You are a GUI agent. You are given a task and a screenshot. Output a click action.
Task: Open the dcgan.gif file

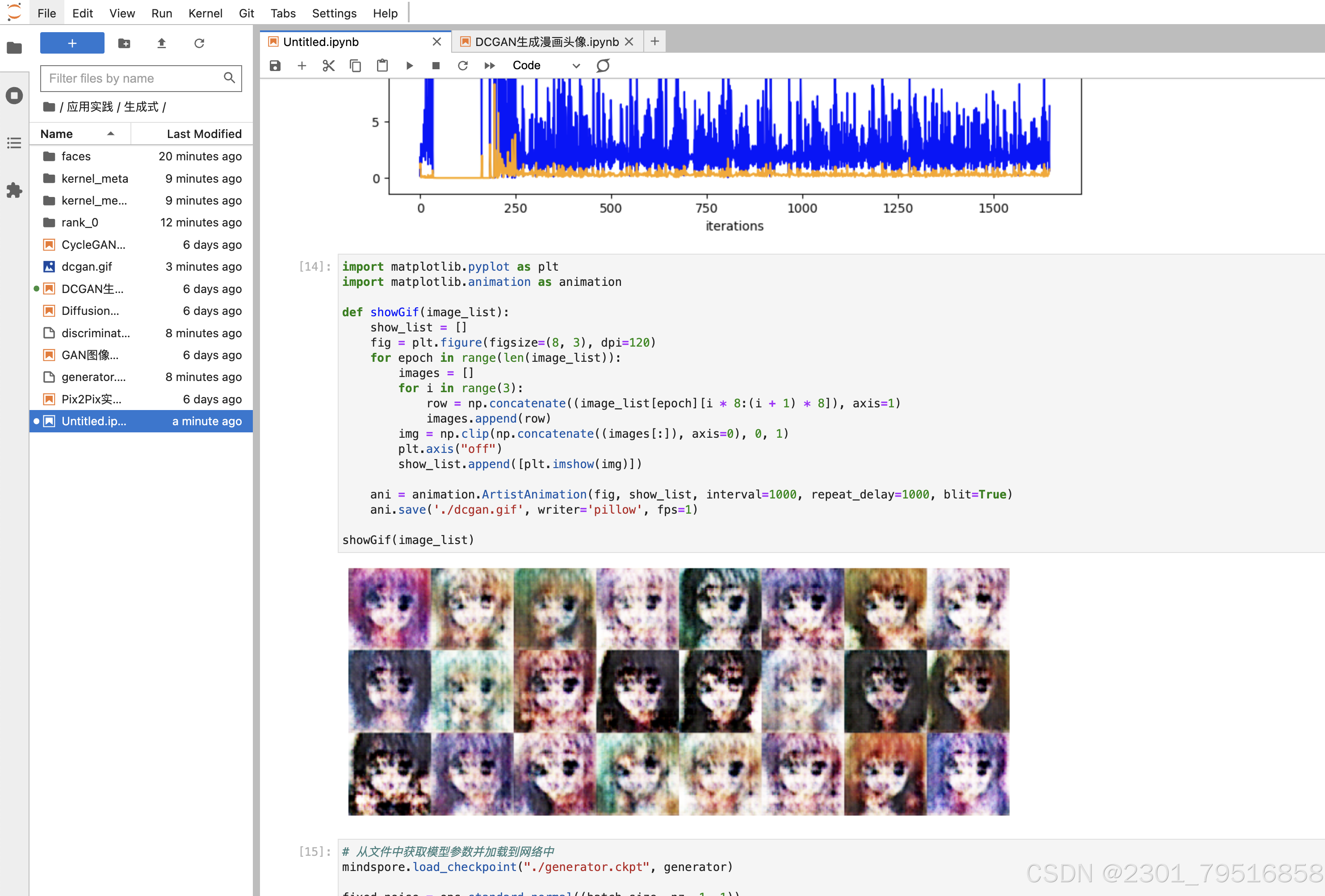point(87,267)
